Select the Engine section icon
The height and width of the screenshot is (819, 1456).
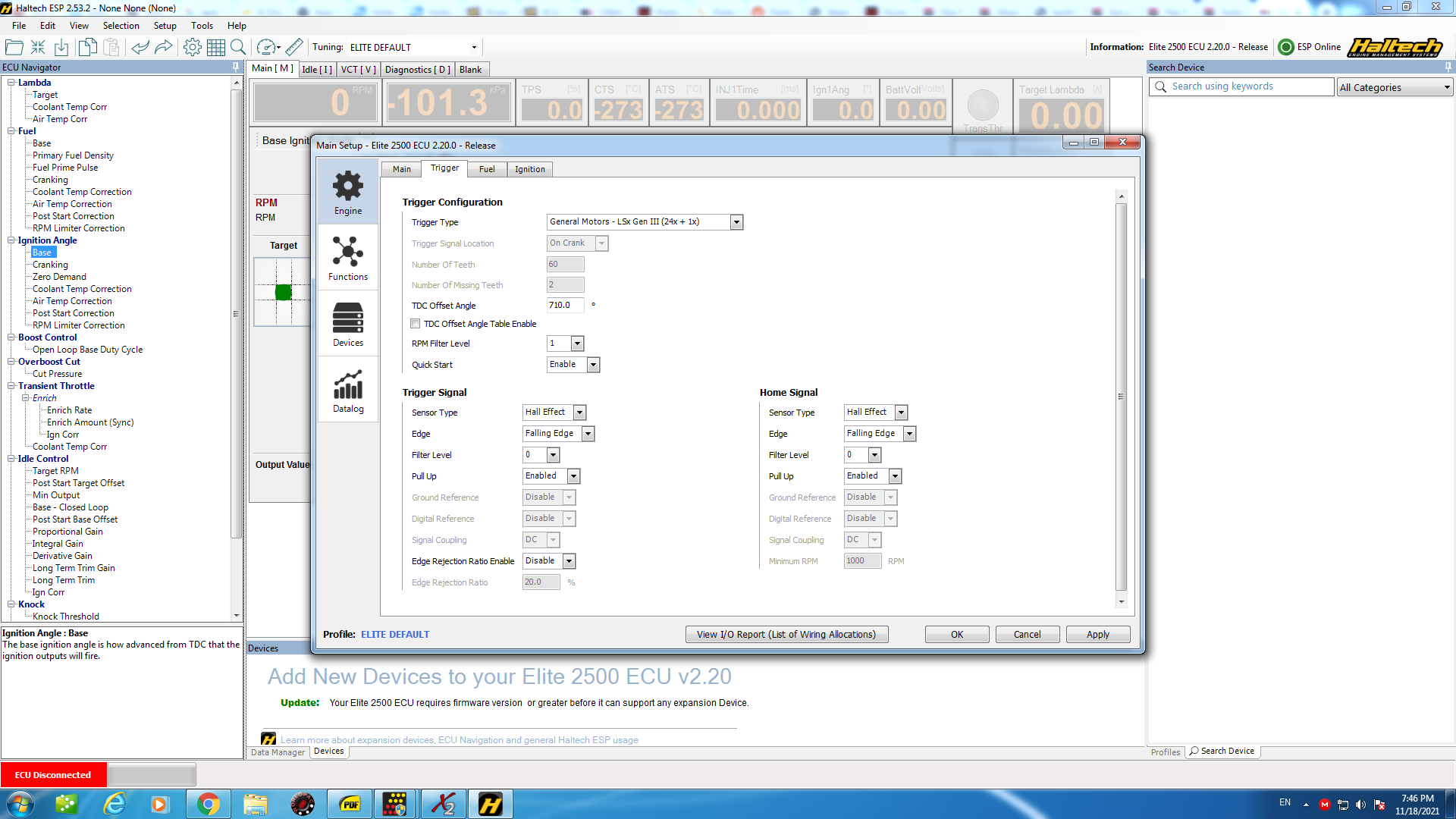tap(348, 193)
